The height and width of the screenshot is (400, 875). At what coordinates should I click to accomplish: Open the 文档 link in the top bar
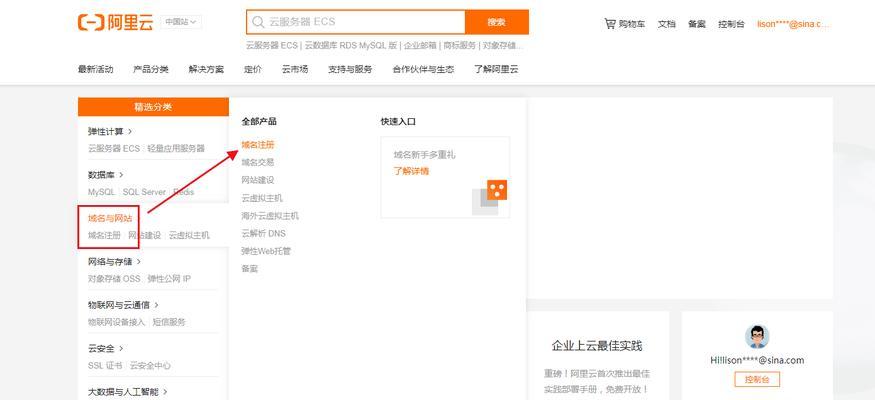[666, 24]
